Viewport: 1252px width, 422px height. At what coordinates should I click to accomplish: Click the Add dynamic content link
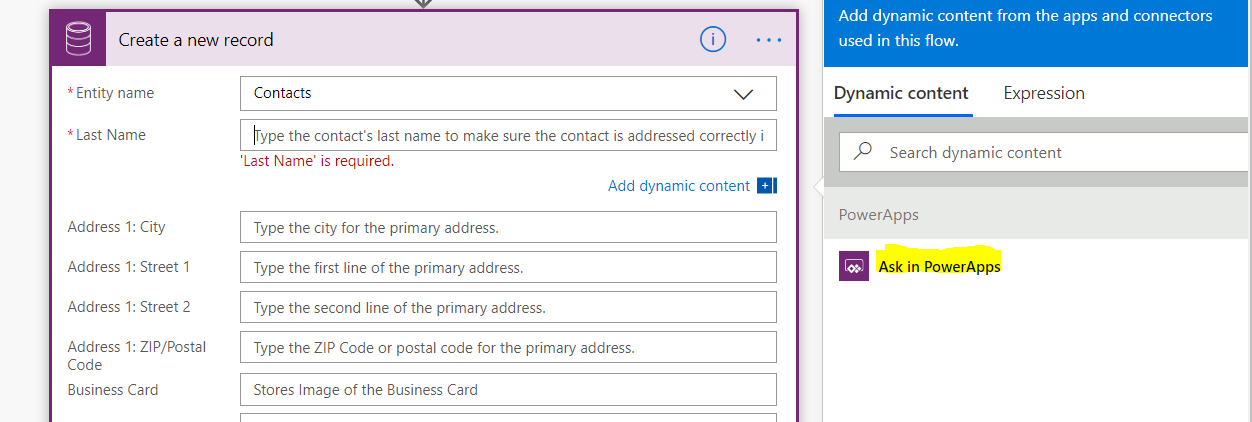pos(678,186)
